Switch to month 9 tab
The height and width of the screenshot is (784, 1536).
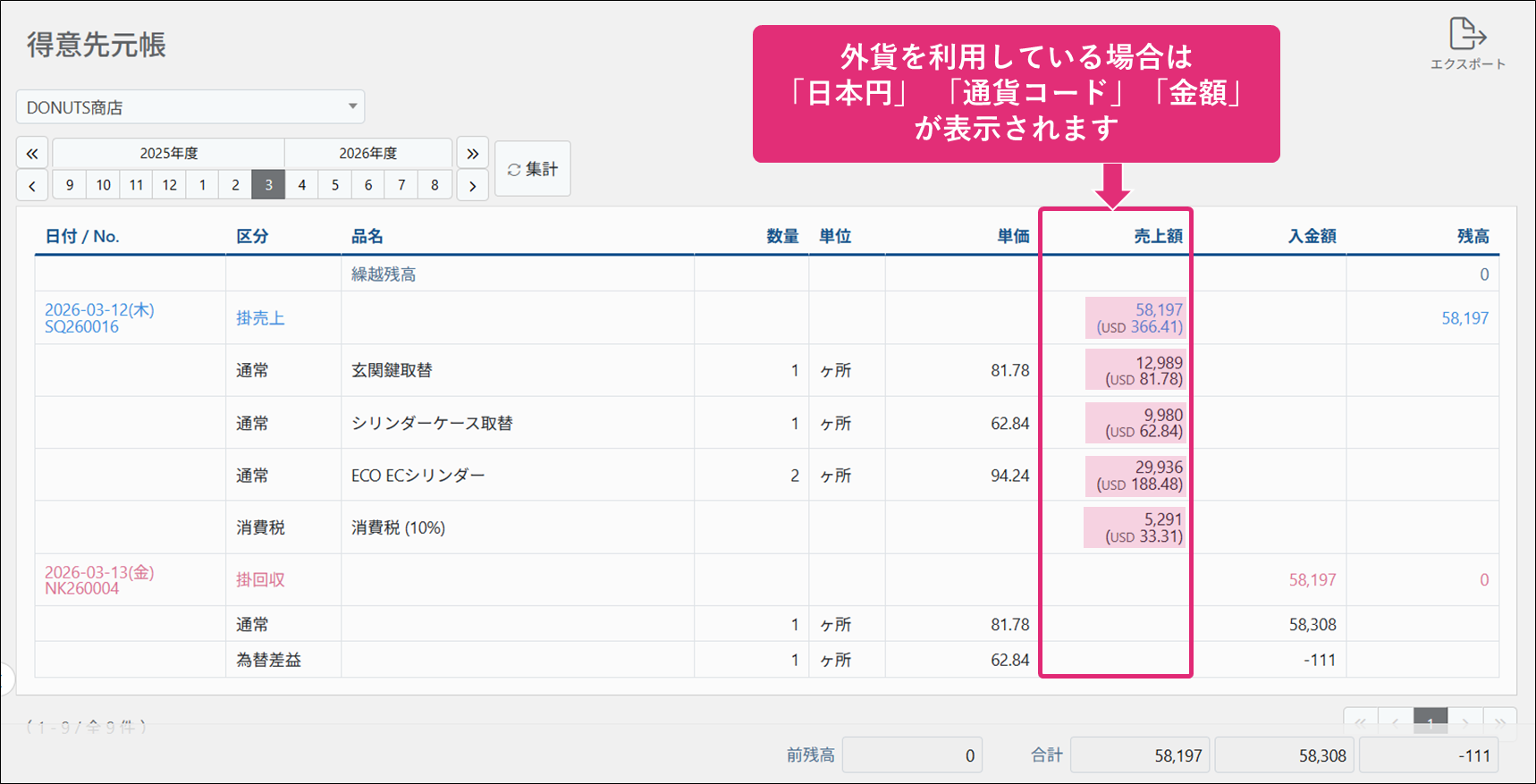click(x=70, y=185)
